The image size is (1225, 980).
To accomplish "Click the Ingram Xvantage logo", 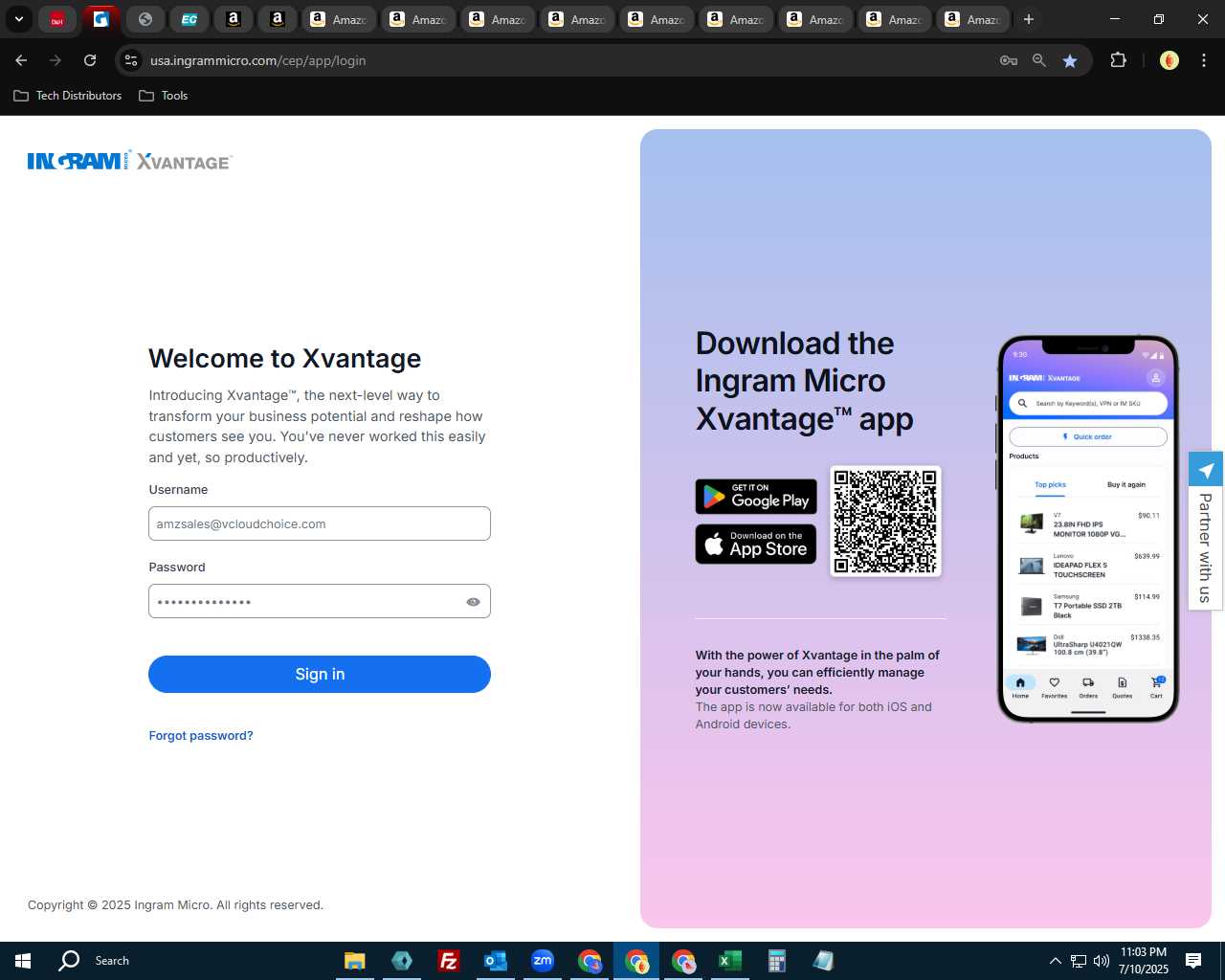I will tap(129, 161).
